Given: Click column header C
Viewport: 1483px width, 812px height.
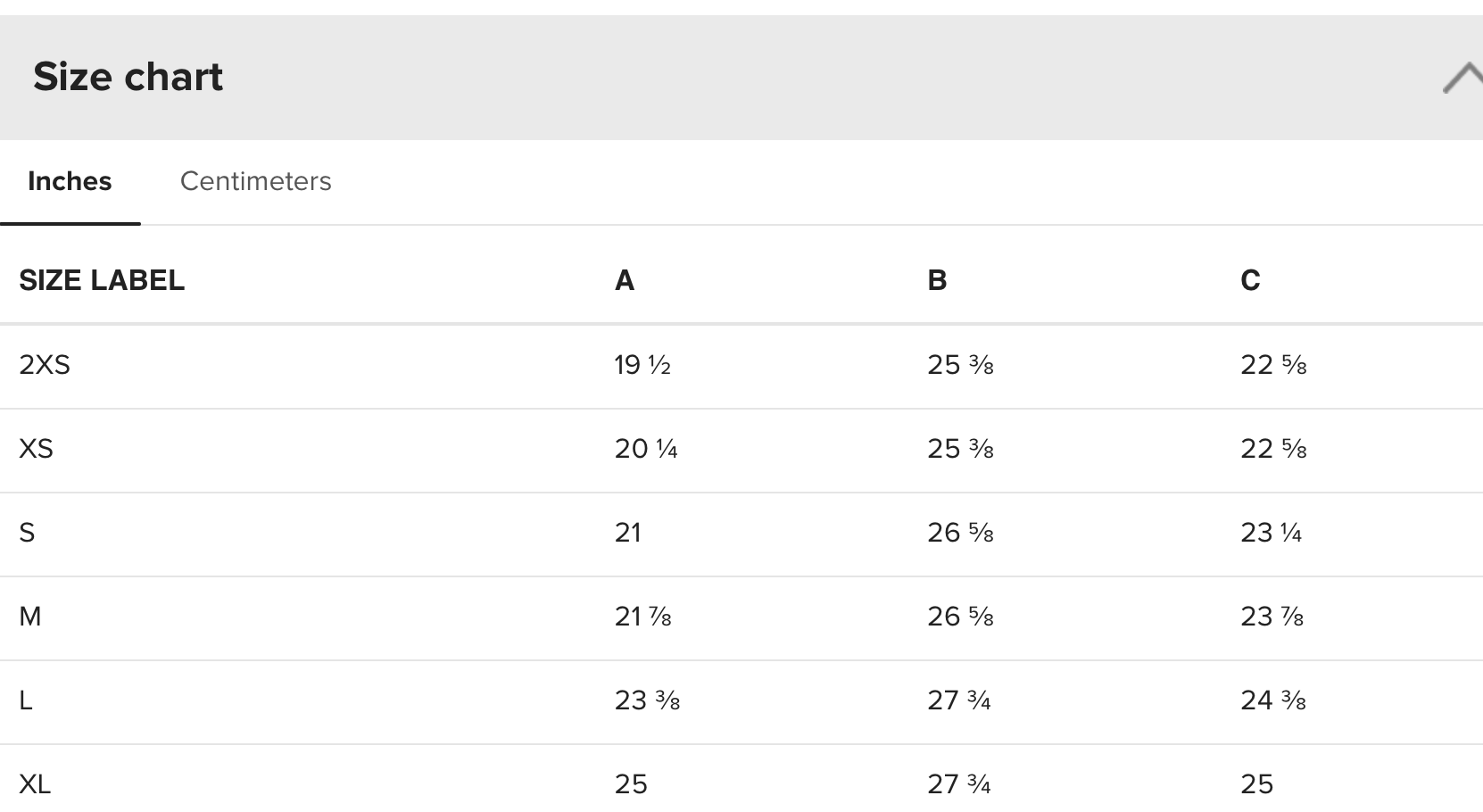Looking at the screenshot, I should [1250, 280].
